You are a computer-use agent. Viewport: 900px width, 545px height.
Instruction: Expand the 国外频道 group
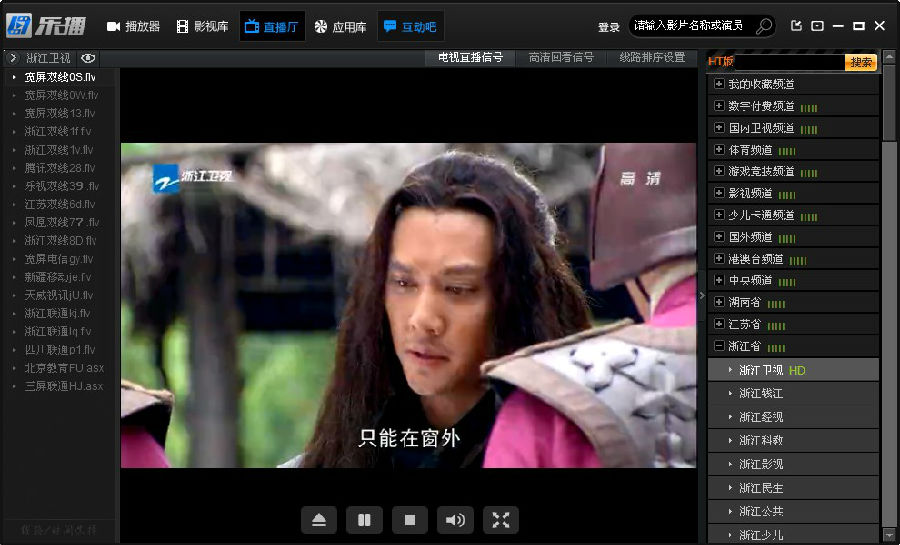click(719, 236)
